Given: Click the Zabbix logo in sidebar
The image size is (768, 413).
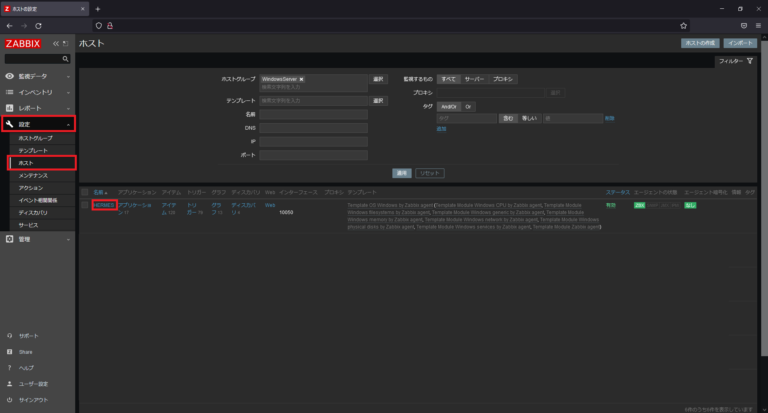Looking at the screenshot, I should coord(23,44).
